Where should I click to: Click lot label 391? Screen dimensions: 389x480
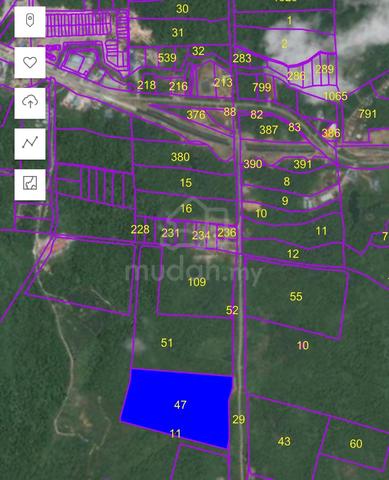303,164
